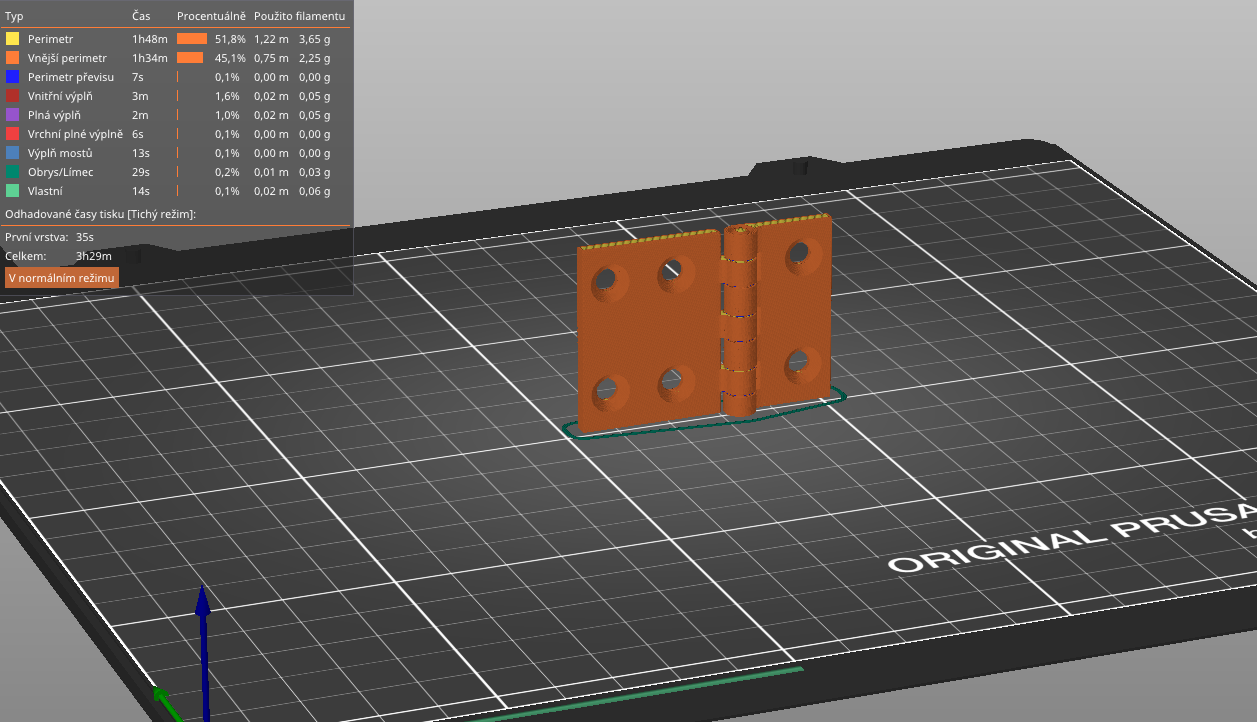Click the yellow Perimetr color swatch
Viewport: 1257px width, 722px height.
click(12, 38)
